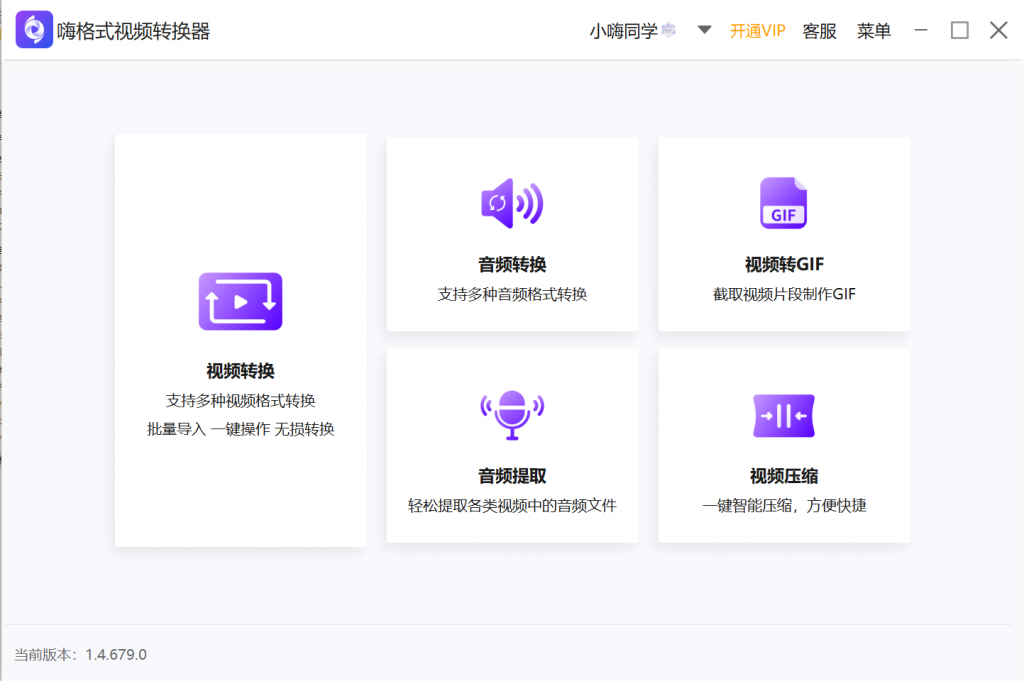Click the app logo in title bar
The width and height of the screenshot is (1024, 681).
[33, 29]
